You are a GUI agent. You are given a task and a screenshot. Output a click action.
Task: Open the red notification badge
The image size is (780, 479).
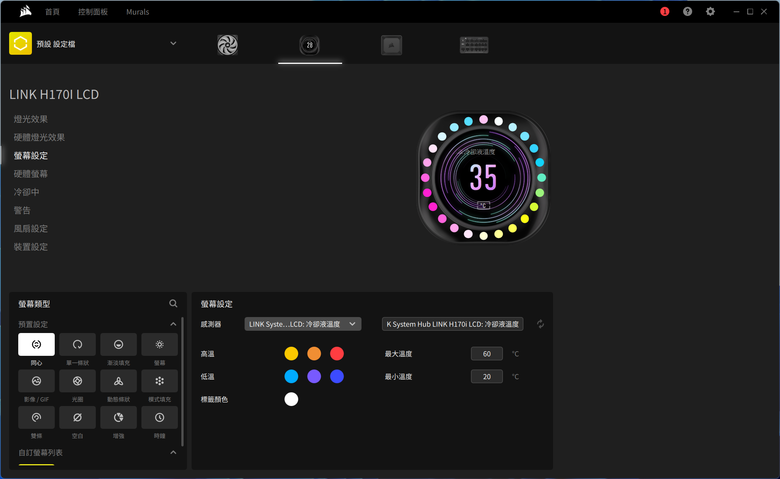tap(665, 11)
